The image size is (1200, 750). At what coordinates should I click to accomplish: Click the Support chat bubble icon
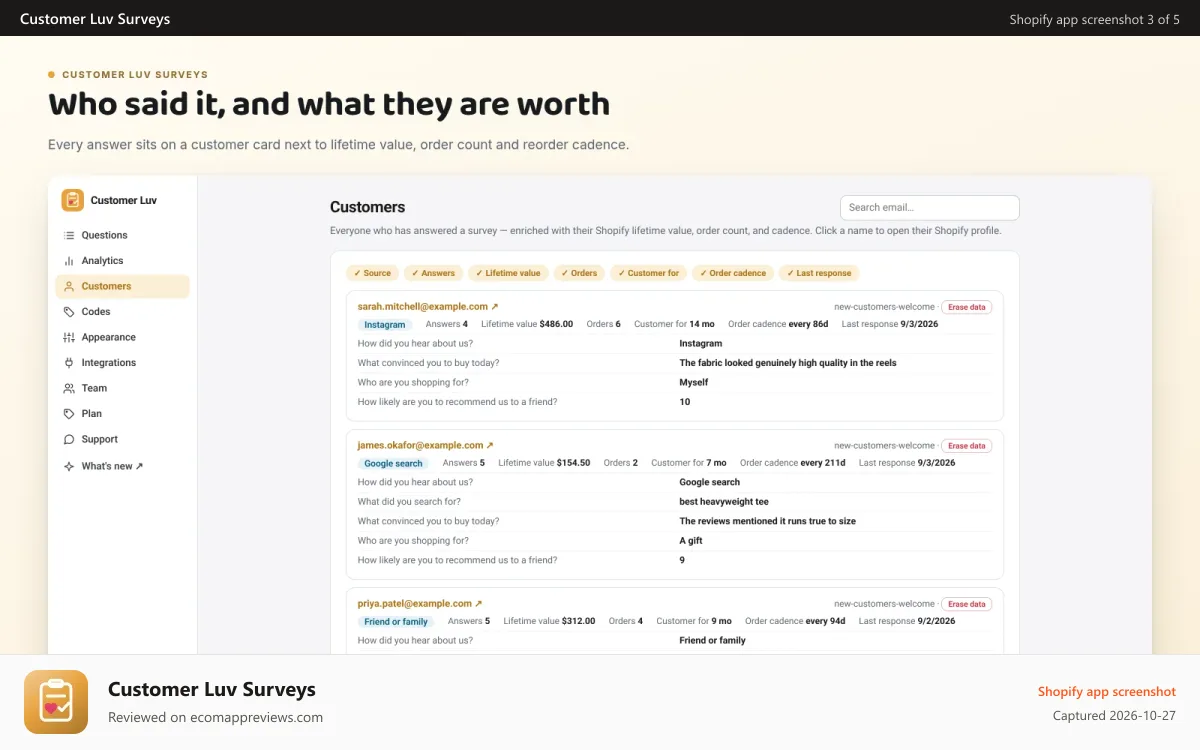69,439
